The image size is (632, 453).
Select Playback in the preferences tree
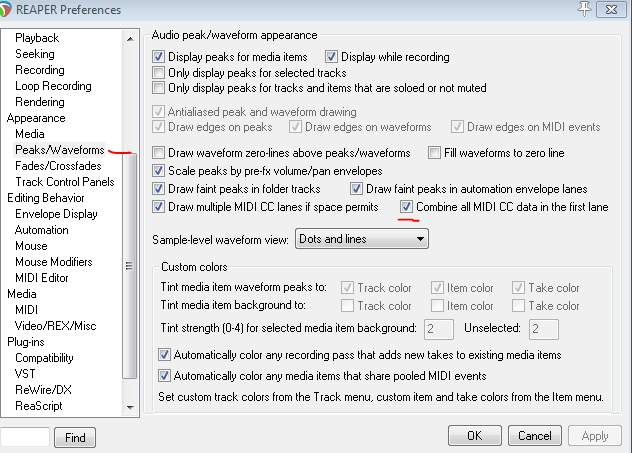click(x=37, y=38)
